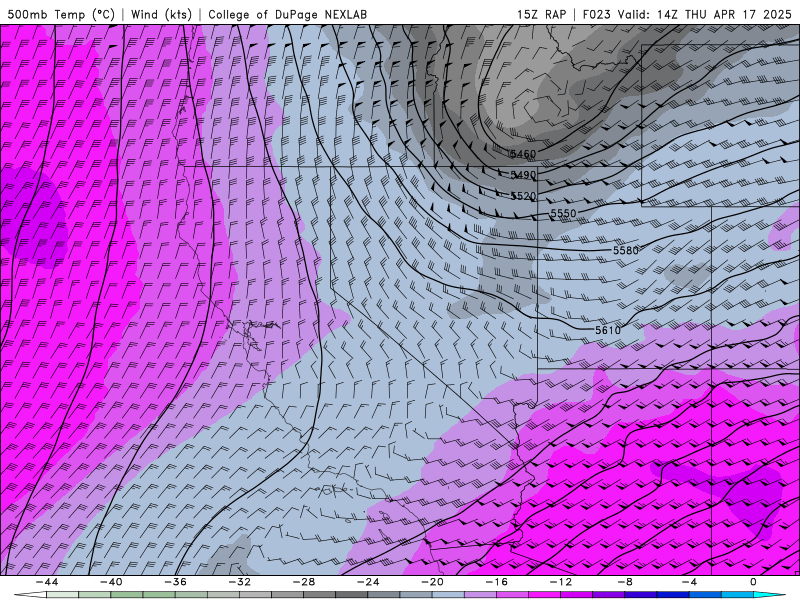Click 'College of DuPage NEXLAB' header text
Viewport: 800px width, 600px height.
point(287,14)
